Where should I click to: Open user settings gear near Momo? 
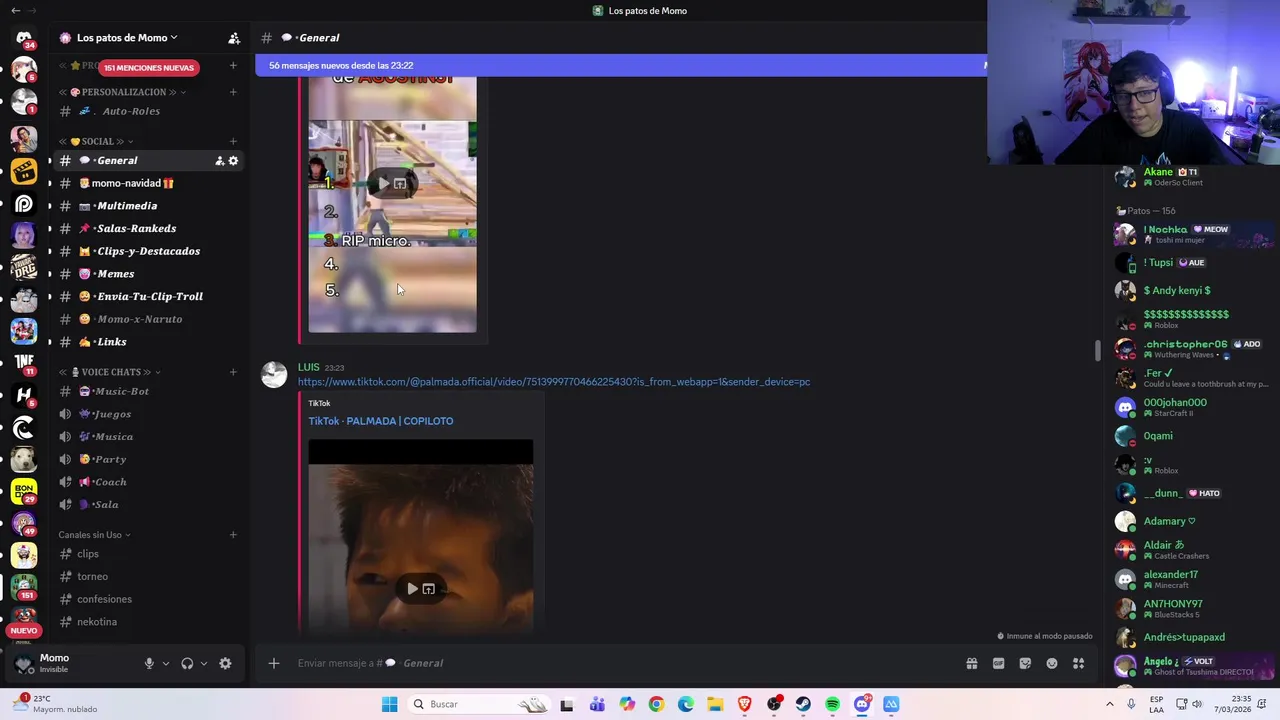tap(225, 663)
